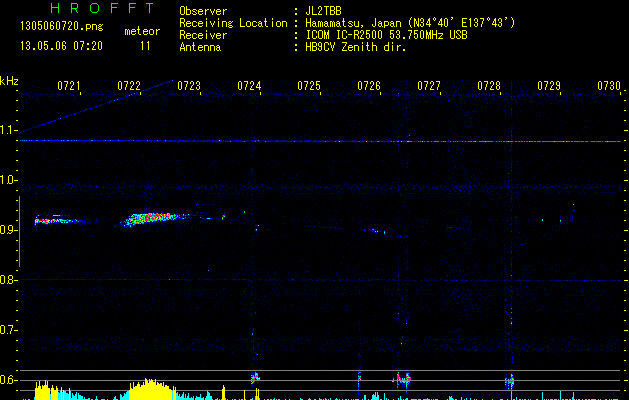Click the 1.1 frequency axis label
The image size is (629, 400).
point(8,130)
